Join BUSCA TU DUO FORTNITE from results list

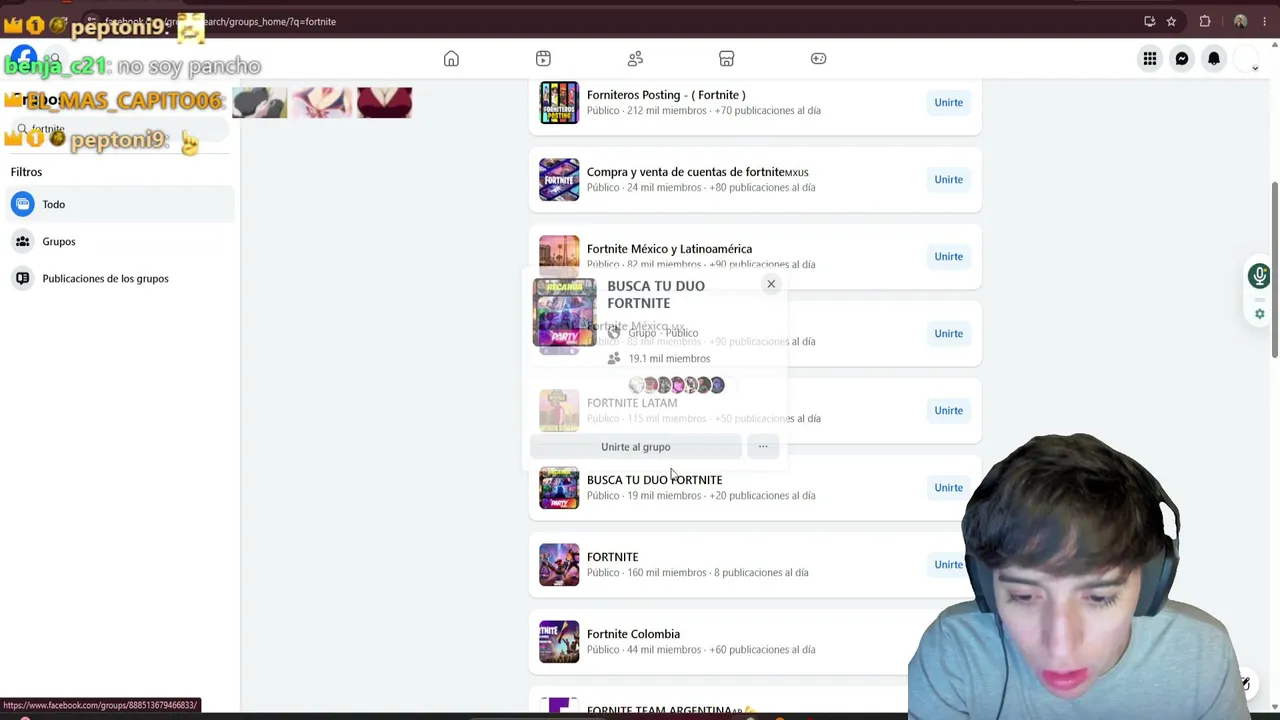949,487
